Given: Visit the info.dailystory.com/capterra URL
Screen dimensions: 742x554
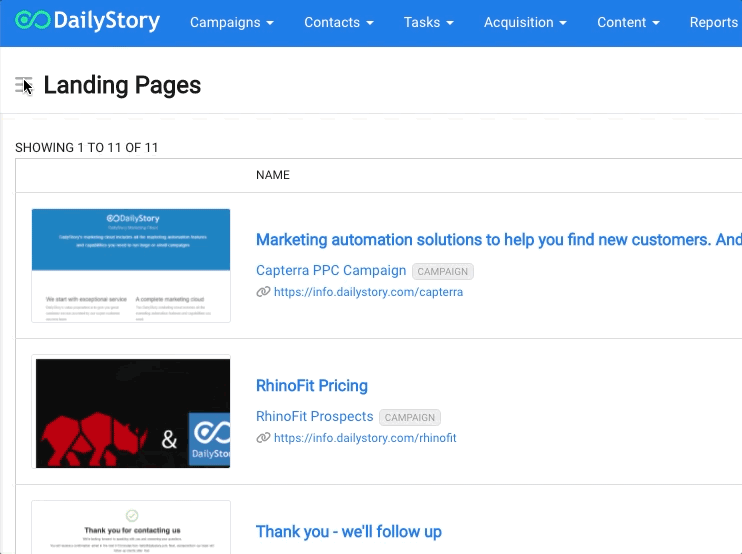Looking at the screenshot, I should (x=368, y=292).
